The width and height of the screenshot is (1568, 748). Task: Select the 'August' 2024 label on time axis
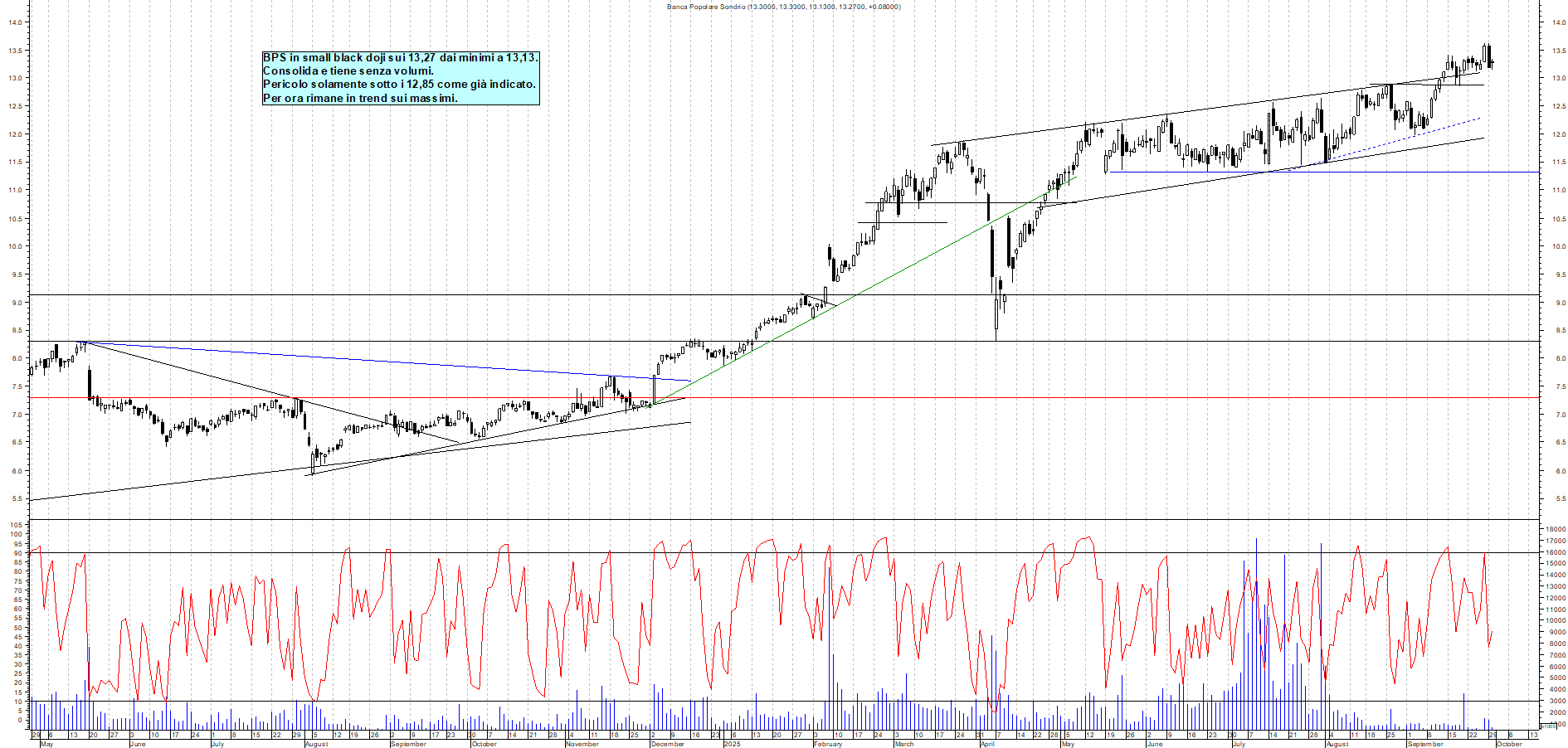point(316,744)
